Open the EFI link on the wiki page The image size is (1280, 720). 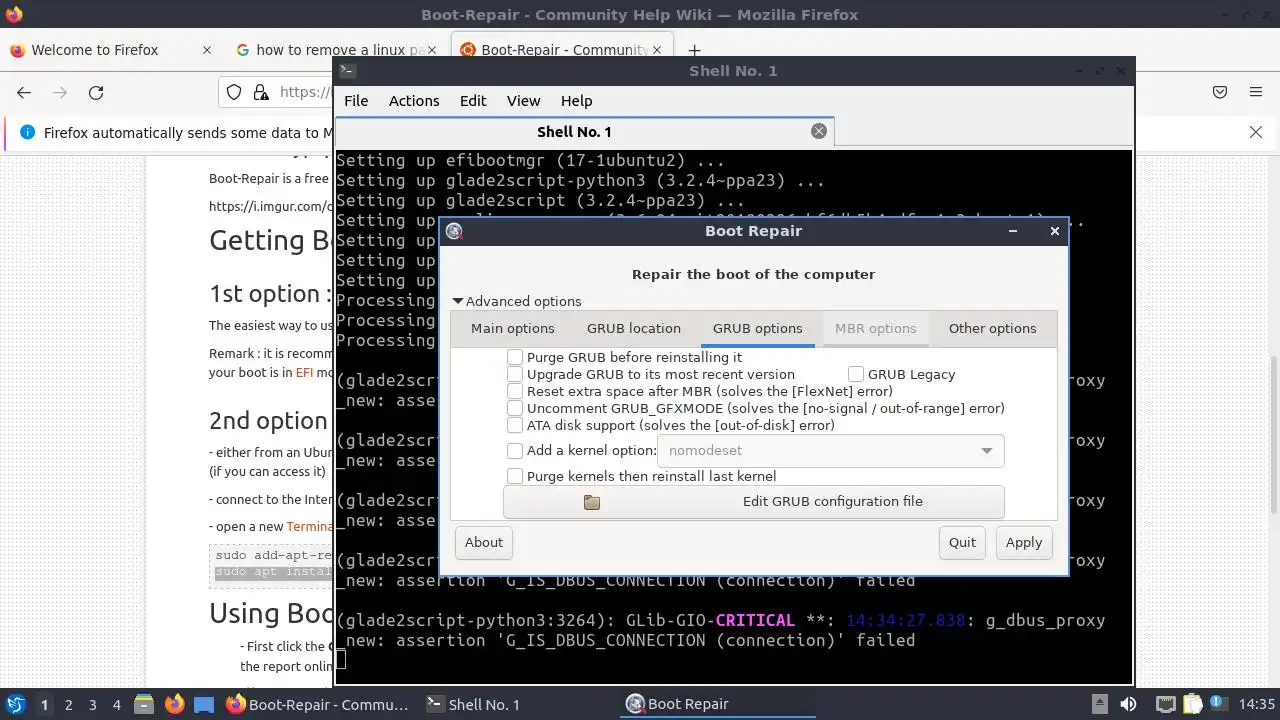[304, 372]
